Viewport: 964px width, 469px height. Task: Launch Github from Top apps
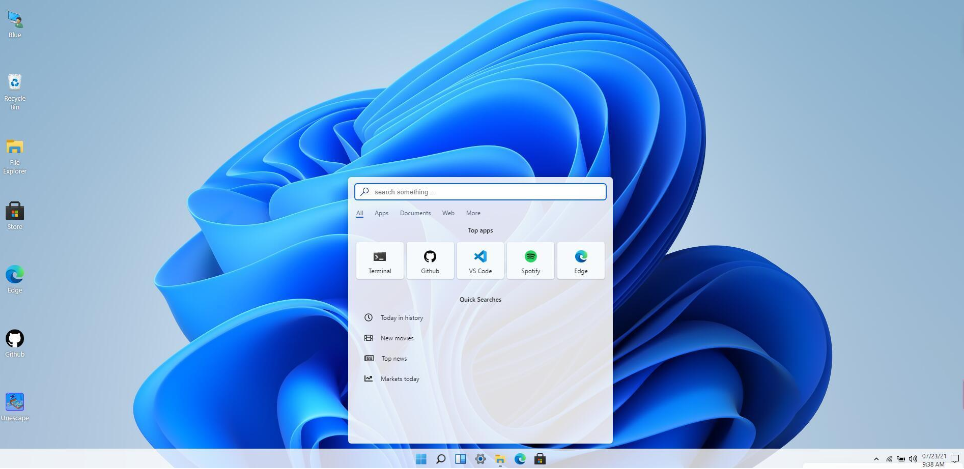coord(430,260)
